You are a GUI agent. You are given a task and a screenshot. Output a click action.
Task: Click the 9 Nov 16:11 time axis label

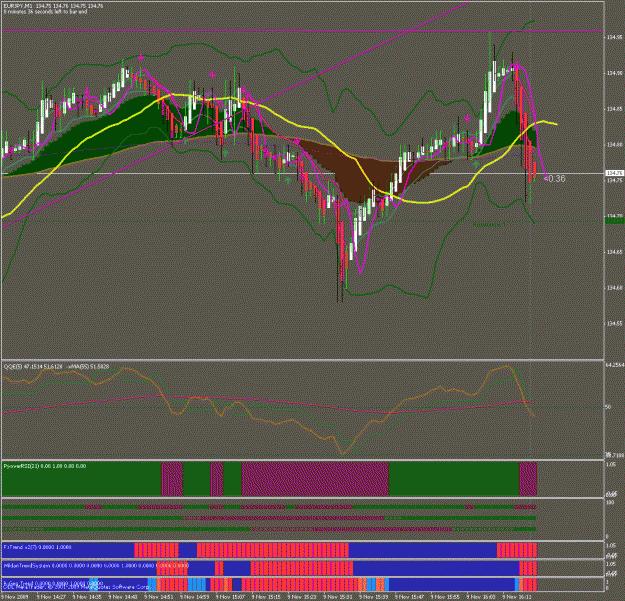[518, 597]
